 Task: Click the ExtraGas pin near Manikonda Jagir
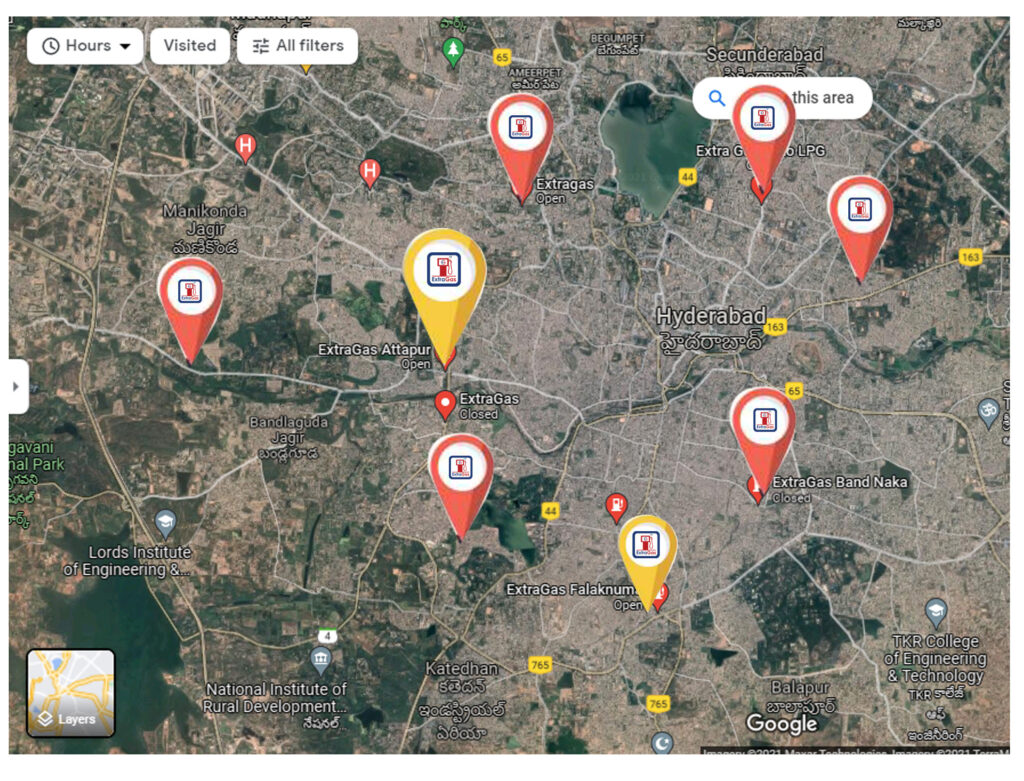(190, 293)
